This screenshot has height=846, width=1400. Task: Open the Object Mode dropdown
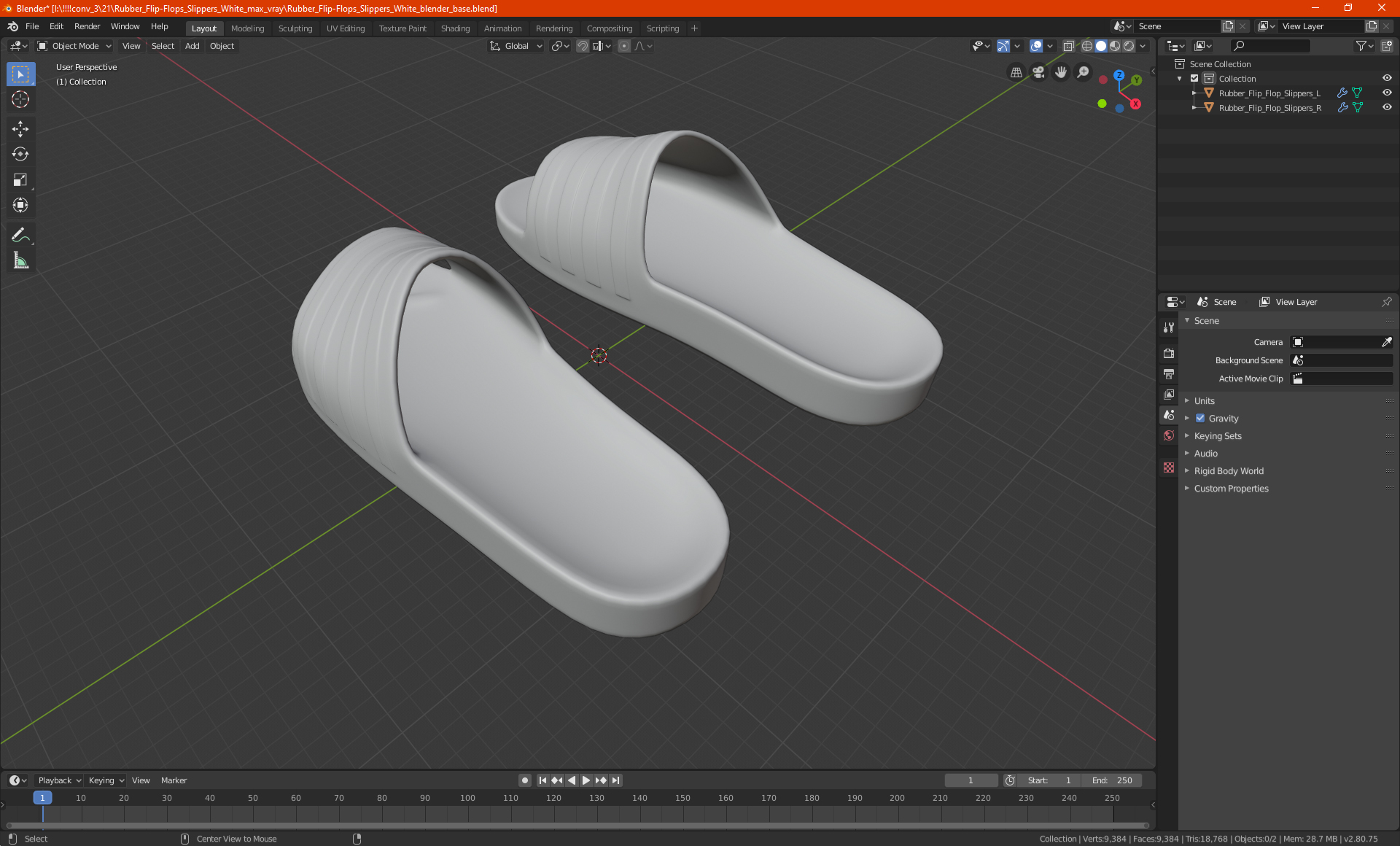point(74,46)
